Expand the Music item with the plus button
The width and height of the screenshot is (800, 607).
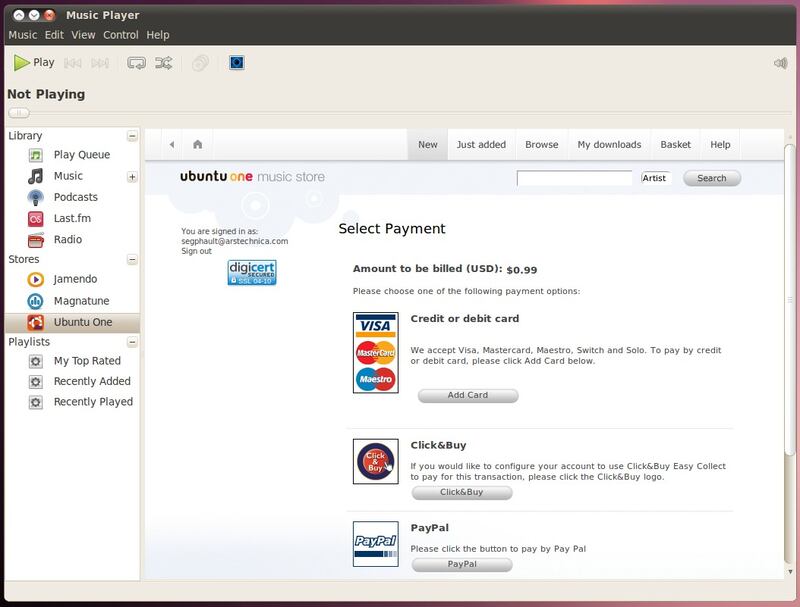click(132, 177)
